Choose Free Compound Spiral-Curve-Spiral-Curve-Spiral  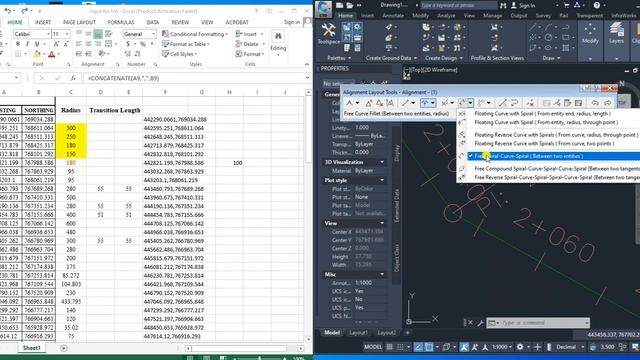557,169
